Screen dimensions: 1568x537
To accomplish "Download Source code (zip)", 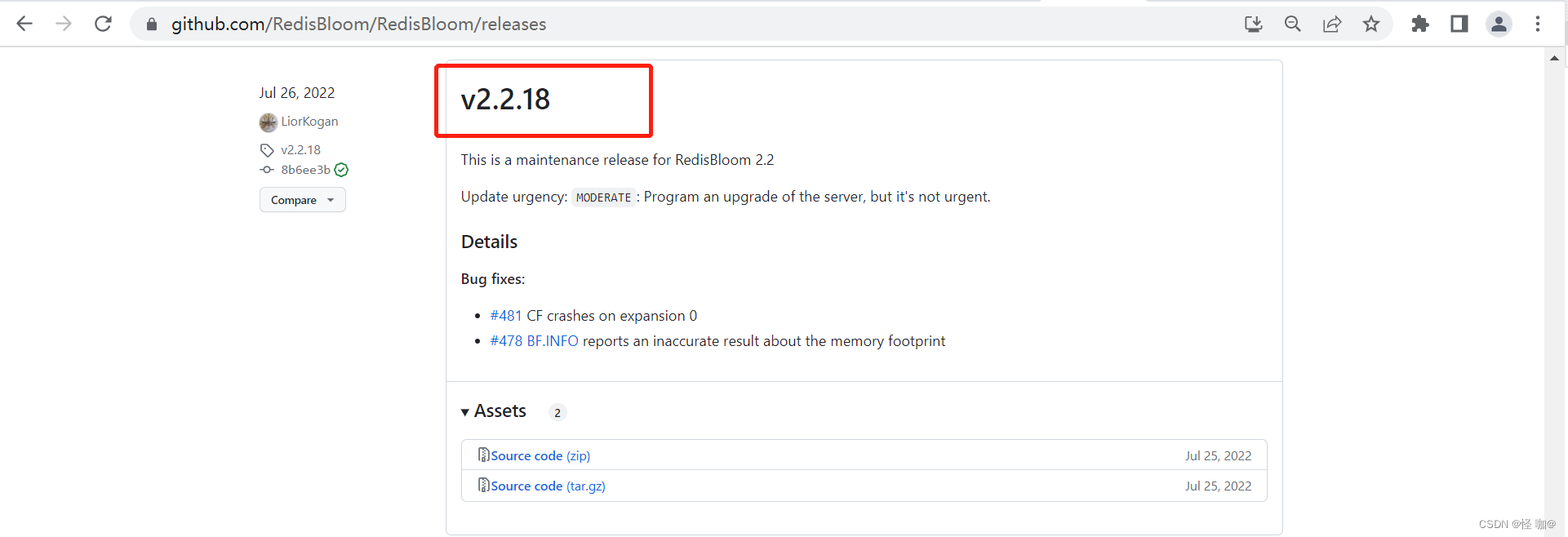I will point(540,455).
